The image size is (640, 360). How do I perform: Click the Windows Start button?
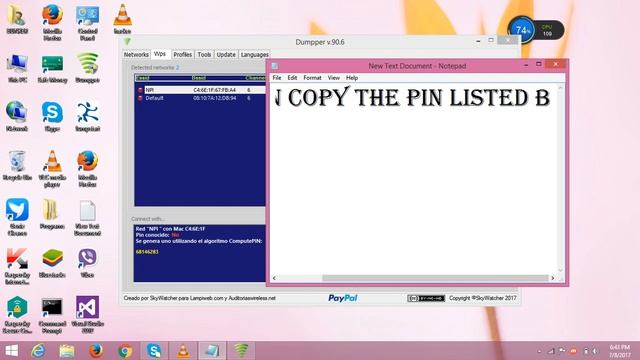click(x=11, y=351)
